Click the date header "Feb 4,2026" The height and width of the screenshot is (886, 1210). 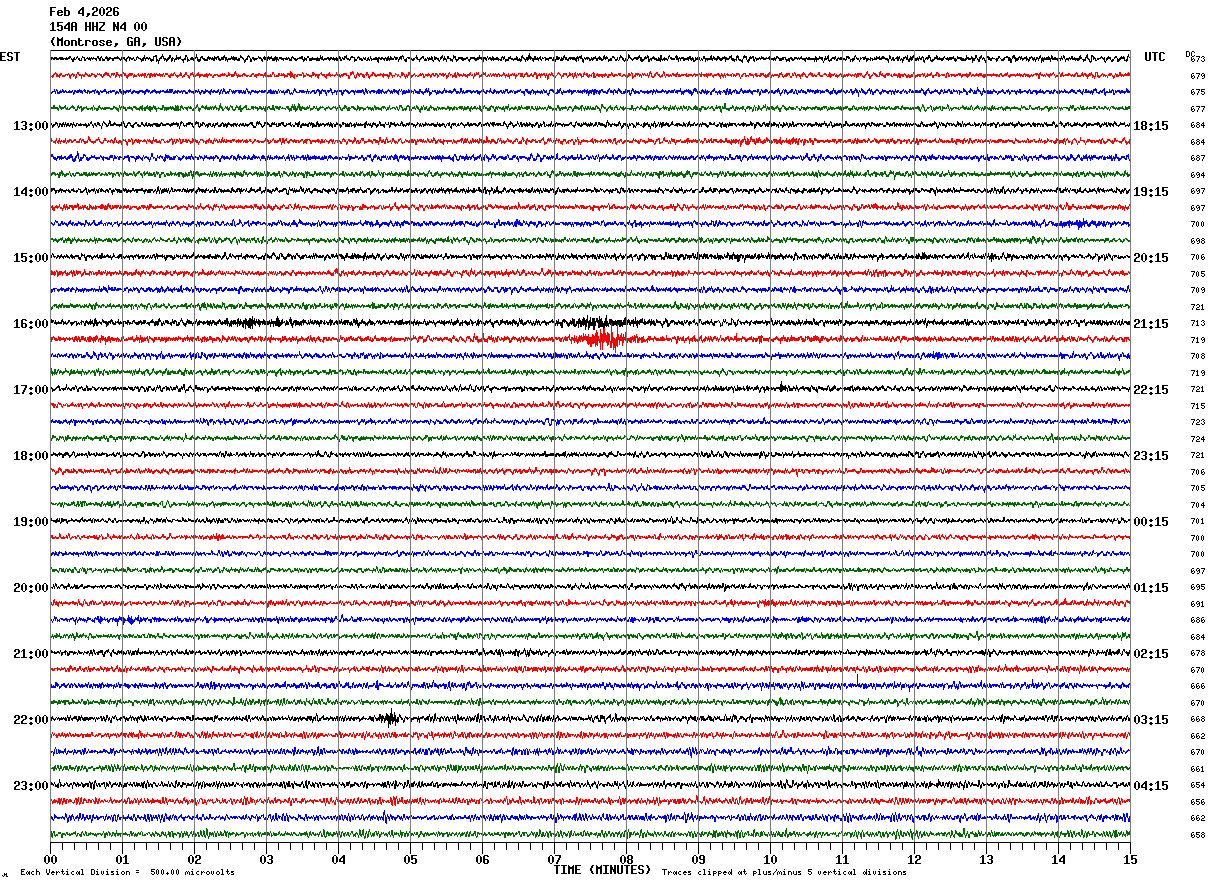point(84,12)
